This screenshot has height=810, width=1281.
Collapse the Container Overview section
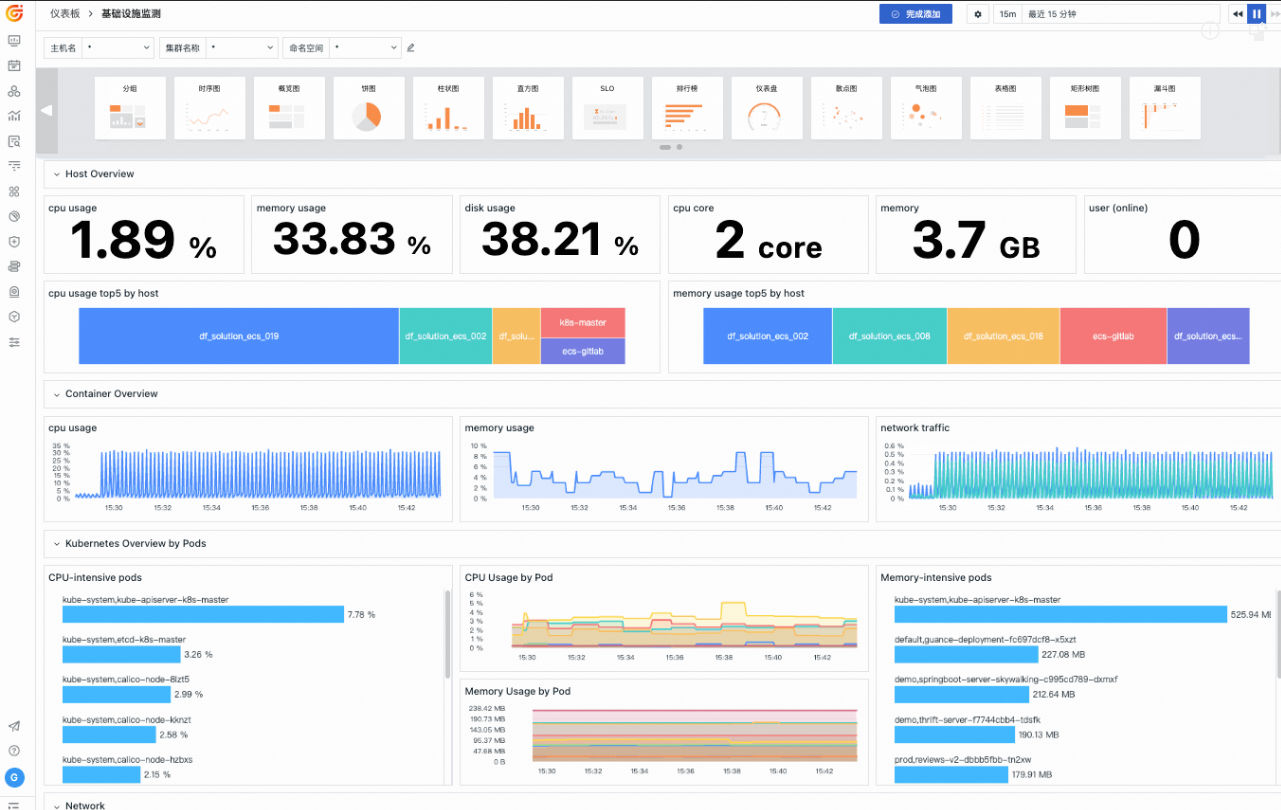(x=56, y=394)
